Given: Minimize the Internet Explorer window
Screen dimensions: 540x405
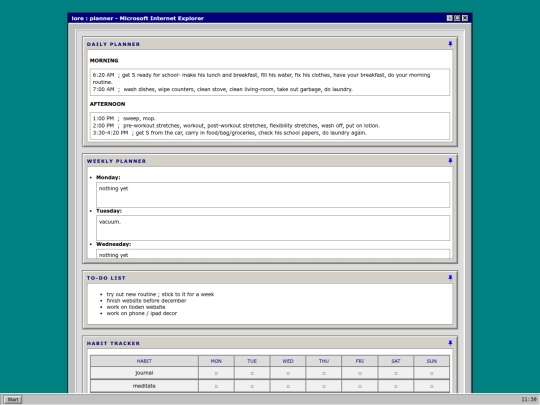Looking at the screenshot, I should pyautogui.click(x=449, y=18).
